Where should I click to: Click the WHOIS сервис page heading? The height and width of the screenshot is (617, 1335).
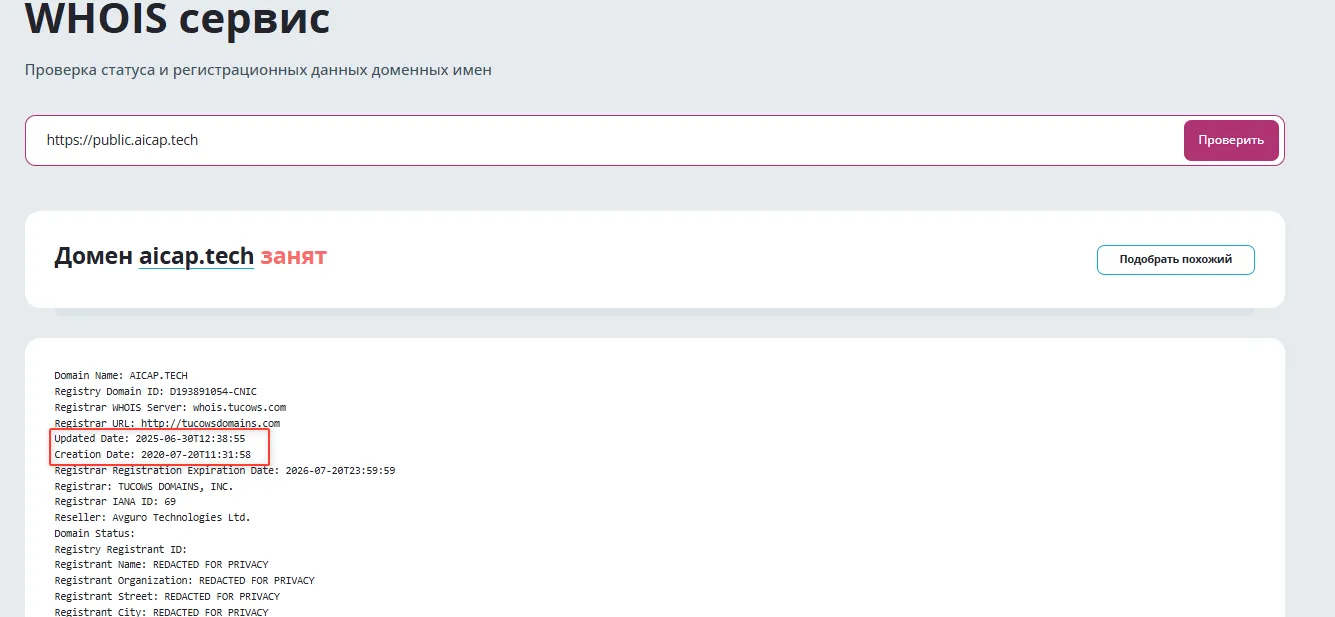click(177, 19)
